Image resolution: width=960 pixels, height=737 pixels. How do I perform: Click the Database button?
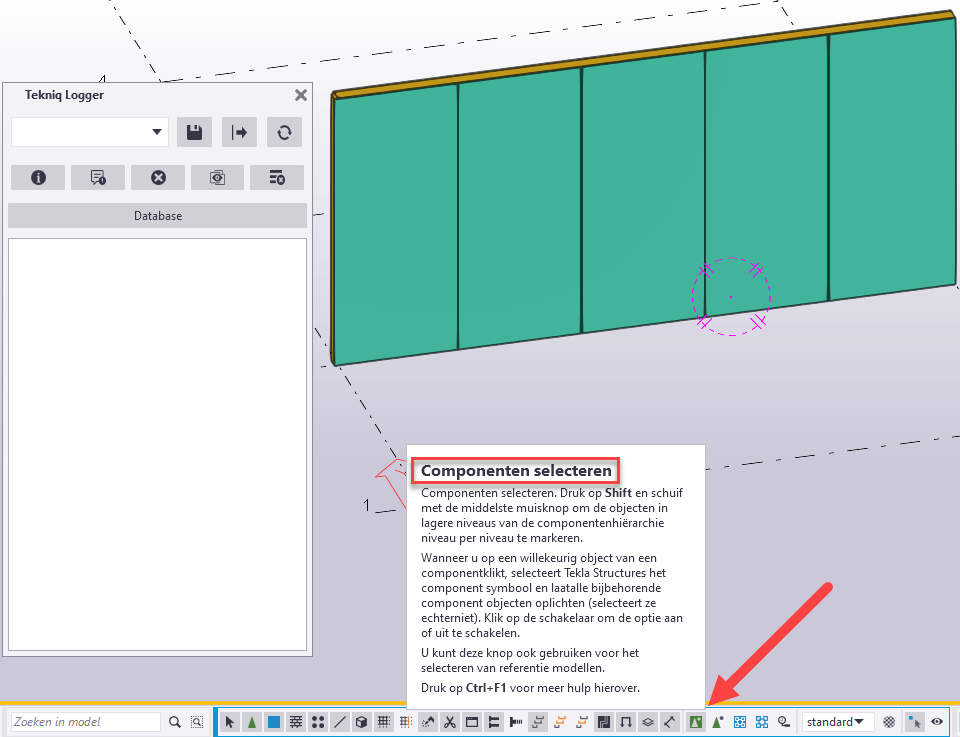point(157,215)
